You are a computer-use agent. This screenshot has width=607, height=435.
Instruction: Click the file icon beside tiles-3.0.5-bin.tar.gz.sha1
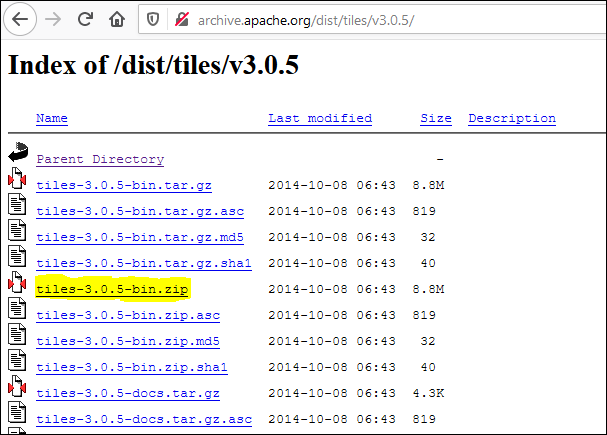coord(17,256)
